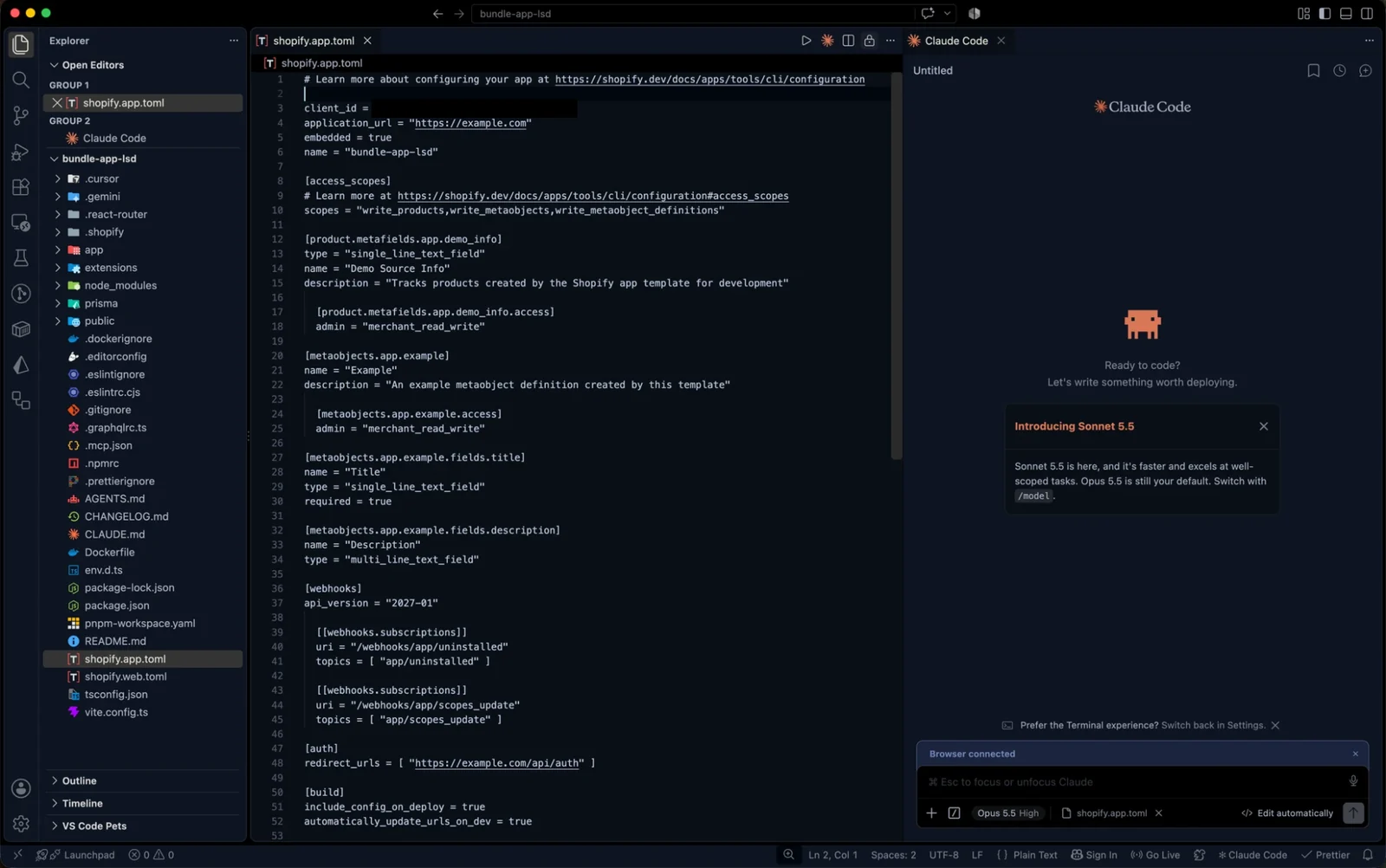The height and width of the screenshot is (868, 1386).
Task: Toggle the primary side bar layout
Action: [1324, 14]
